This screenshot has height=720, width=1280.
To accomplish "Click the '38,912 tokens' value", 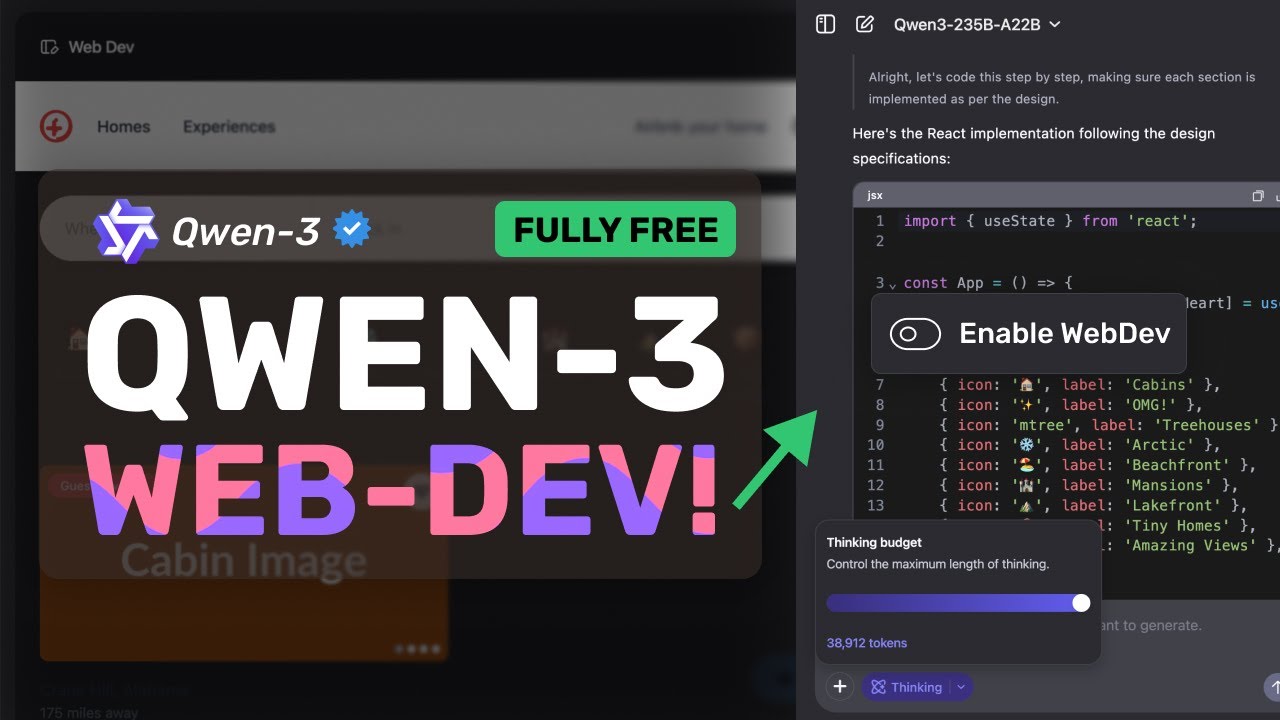I will (x=867, y=643).
